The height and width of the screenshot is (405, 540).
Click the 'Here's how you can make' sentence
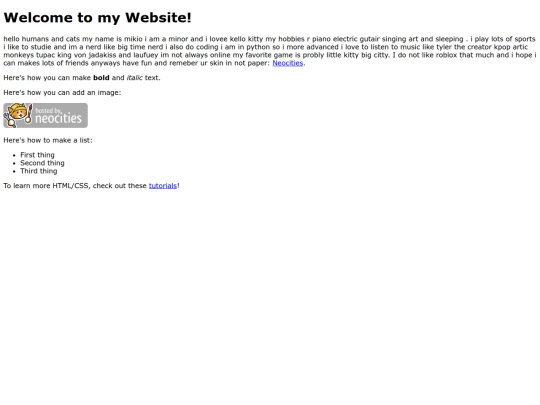point(82,78)
